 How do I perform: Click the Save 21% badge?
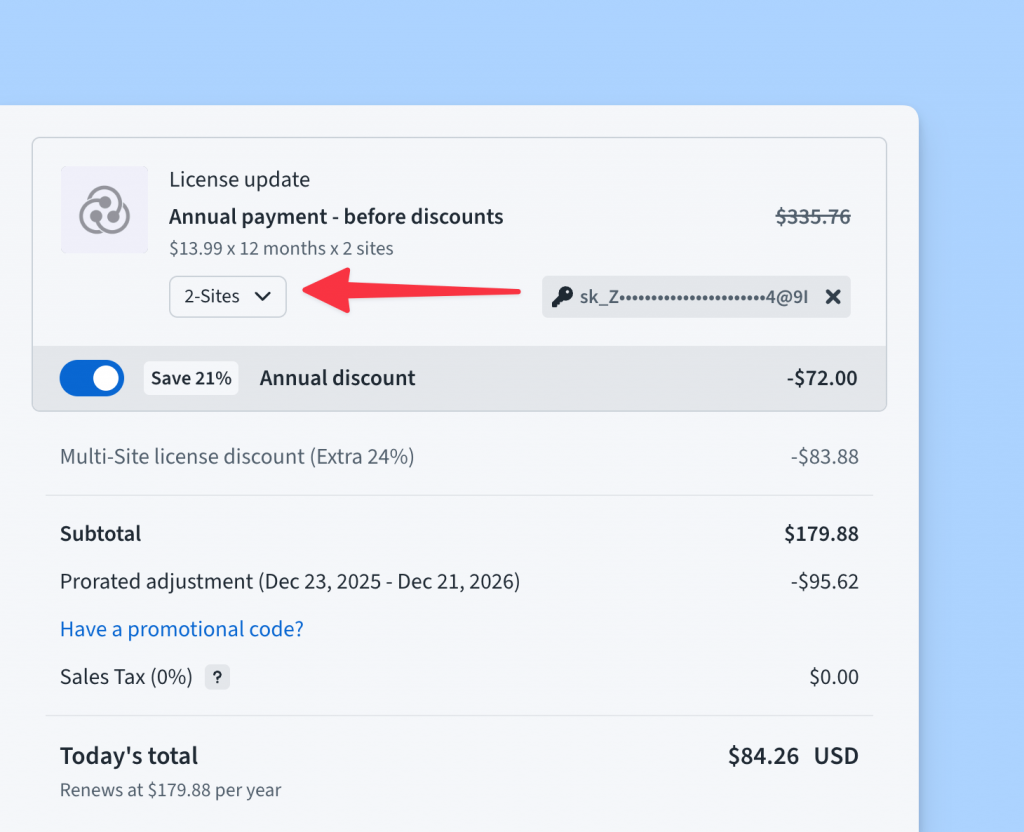190,378
